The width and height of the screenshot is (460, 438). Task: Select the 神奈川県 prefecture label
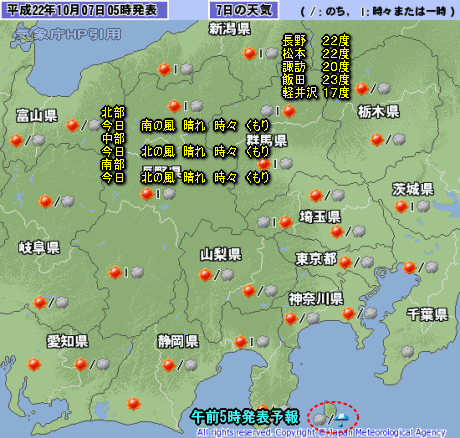pos(316,299)
